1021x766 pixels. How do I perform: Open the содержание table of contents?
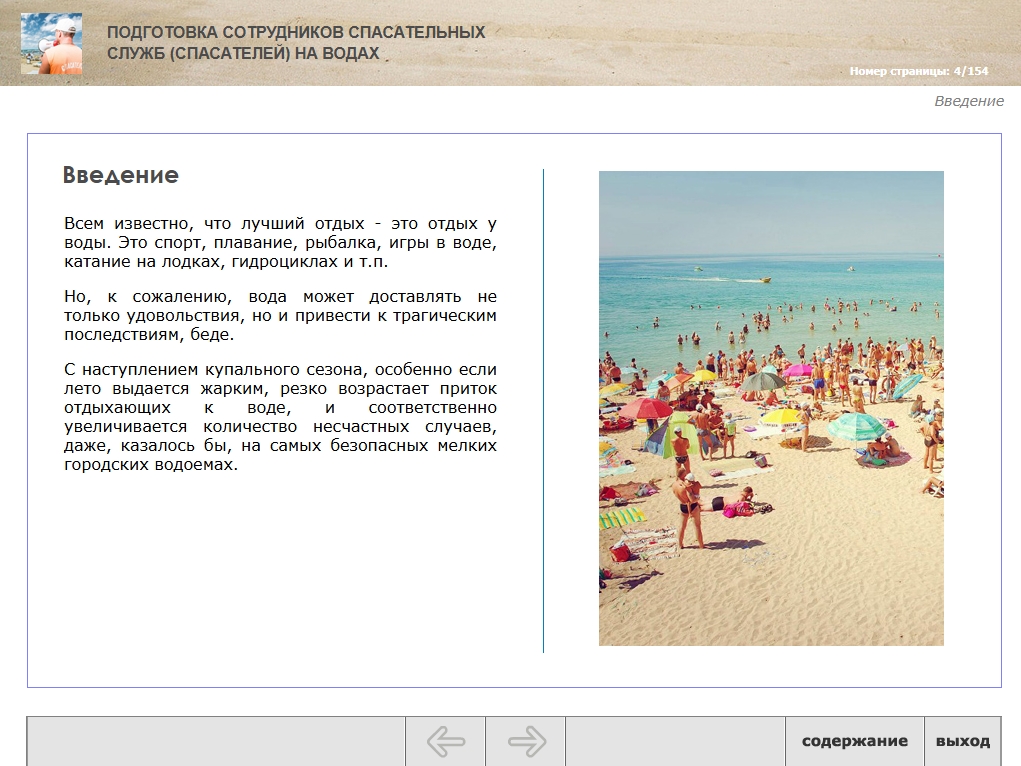point(854,741)
